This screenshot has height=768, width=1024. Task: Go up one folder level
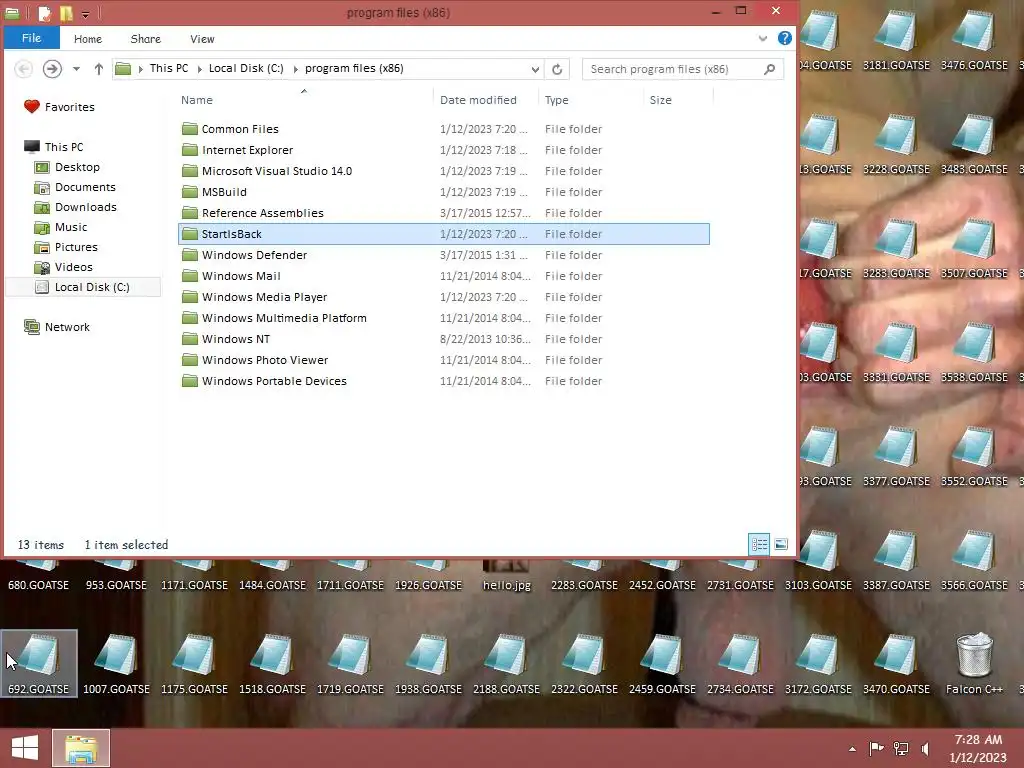point(99,69)
